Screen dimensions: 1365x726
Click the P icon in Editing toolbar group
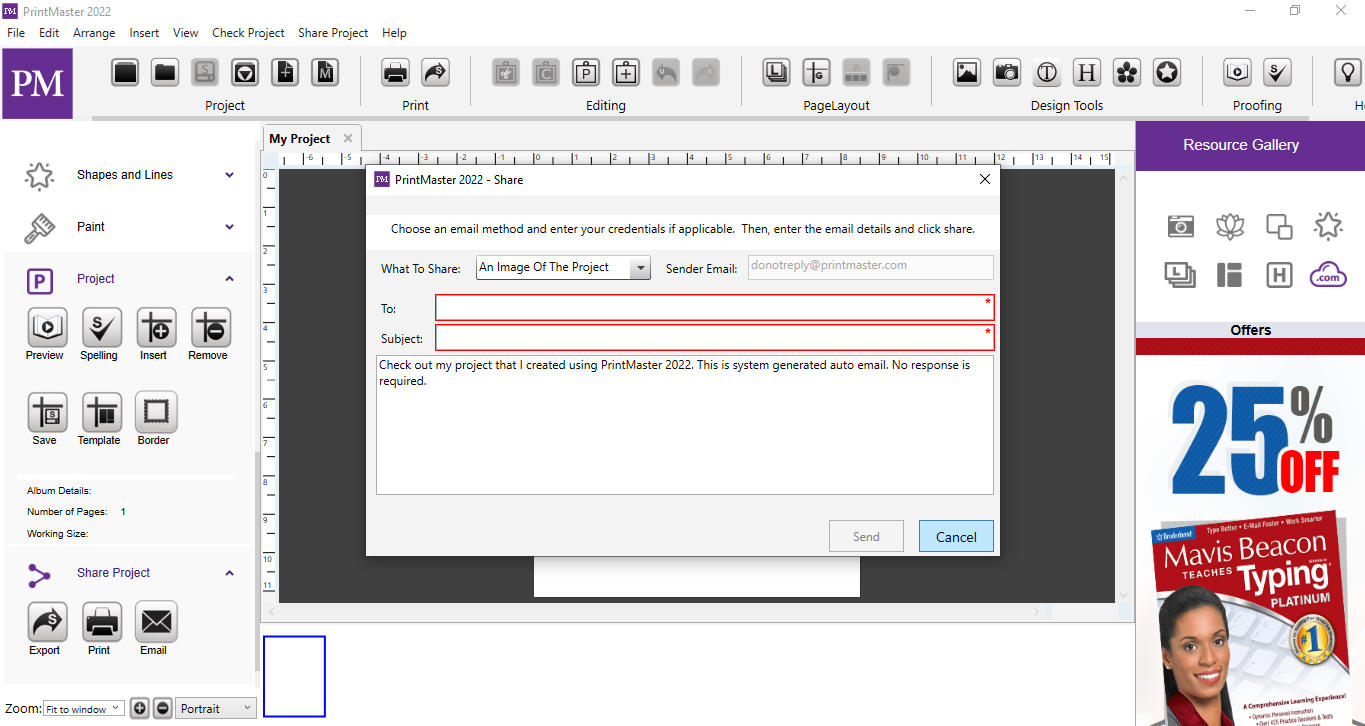[586, 72]
